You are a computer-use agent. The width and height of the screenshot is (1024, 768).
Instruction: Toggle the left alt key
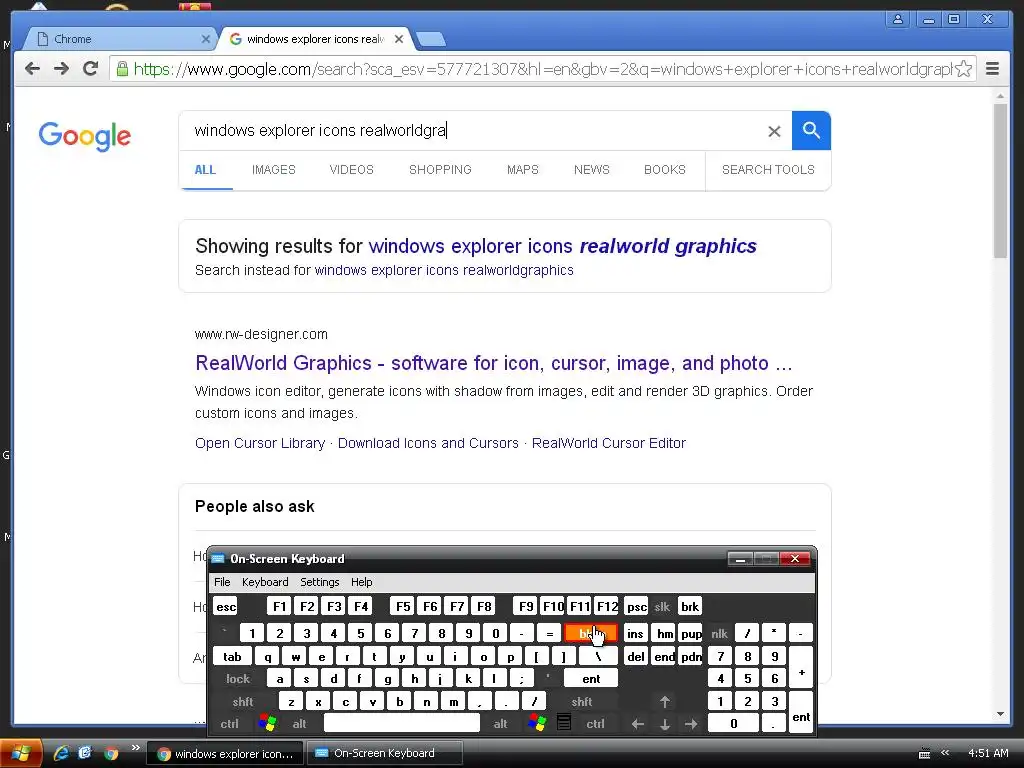pos(299,724)
